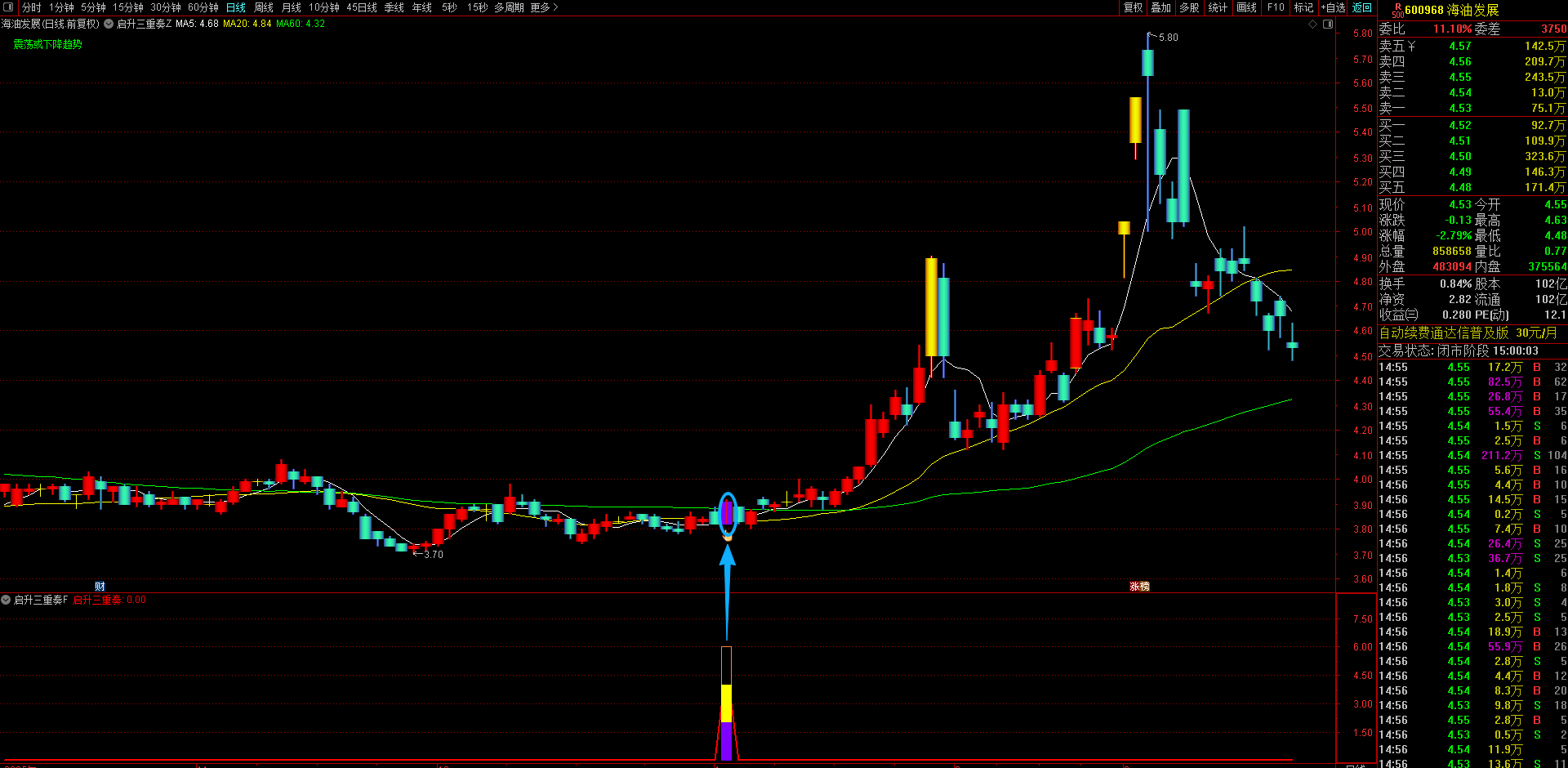Click the R 500 badge beside stock code
Screen dimensions: 1568x768
point(1397,10)
